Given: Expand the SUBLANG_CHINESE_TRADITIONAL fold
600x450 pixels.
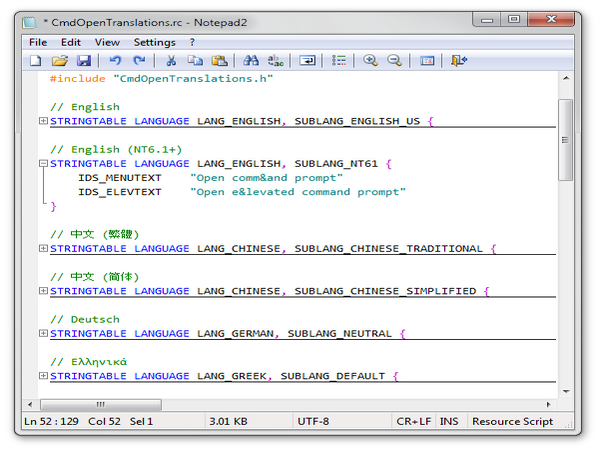Looking at the screenshot, I should (x=43, y=248).
